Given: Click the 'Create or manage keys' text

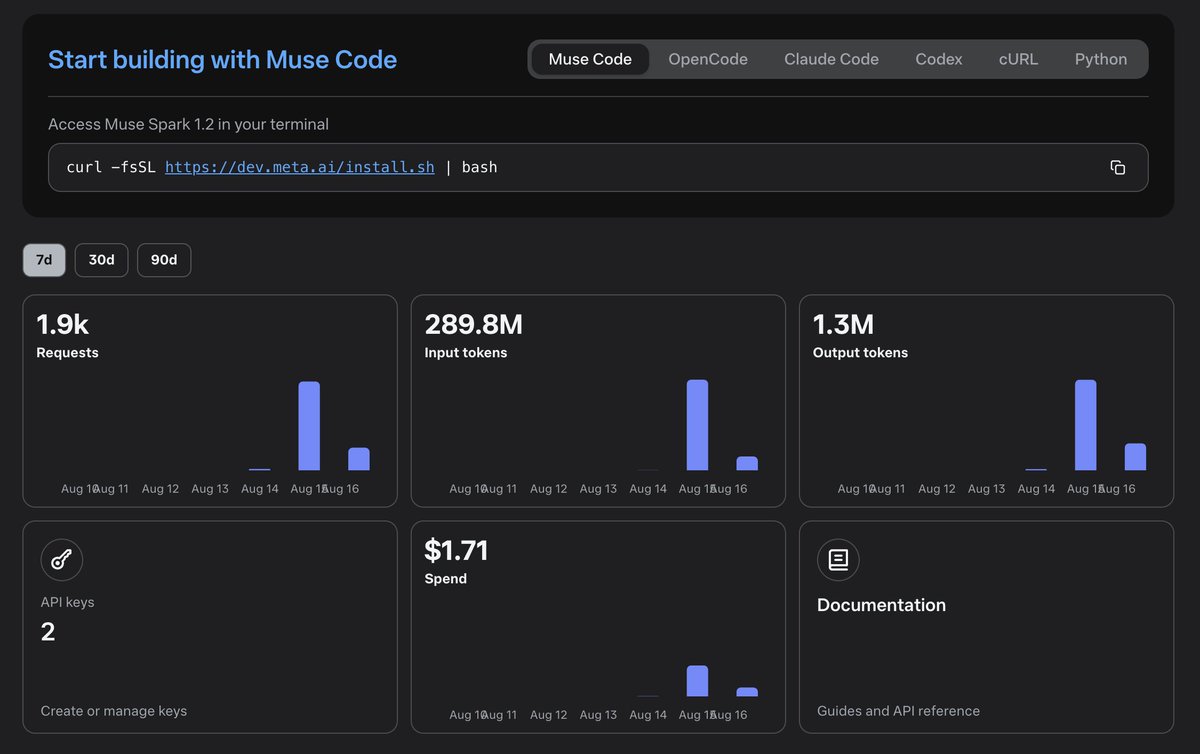Looking at the screenshot, I should click(x=114, y=711).
